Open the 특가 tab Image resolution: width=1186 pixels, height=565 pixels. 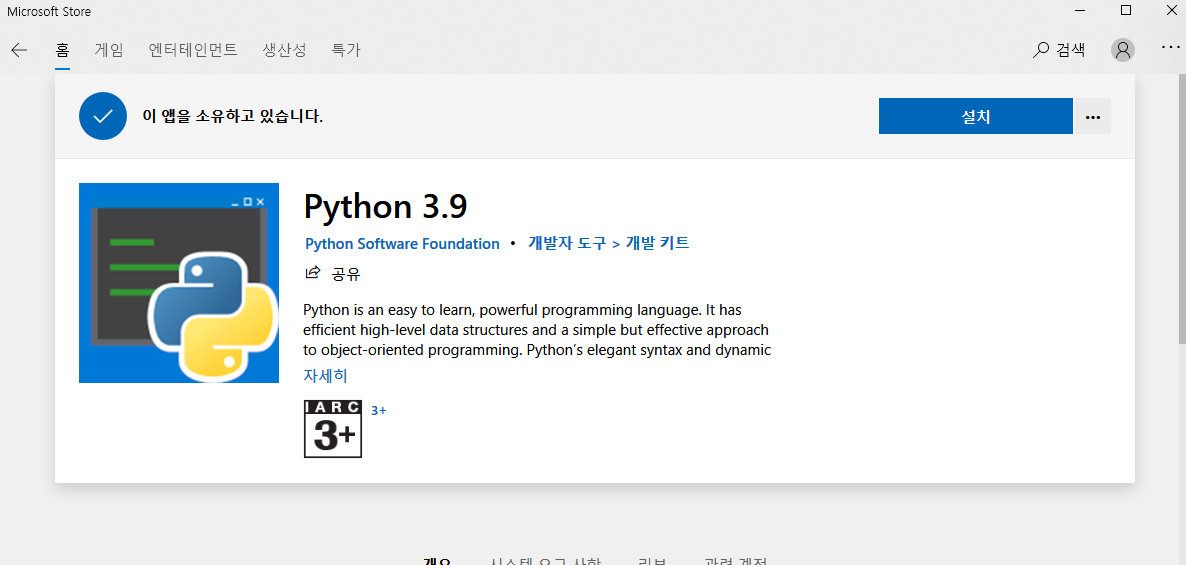coord(346,51)
